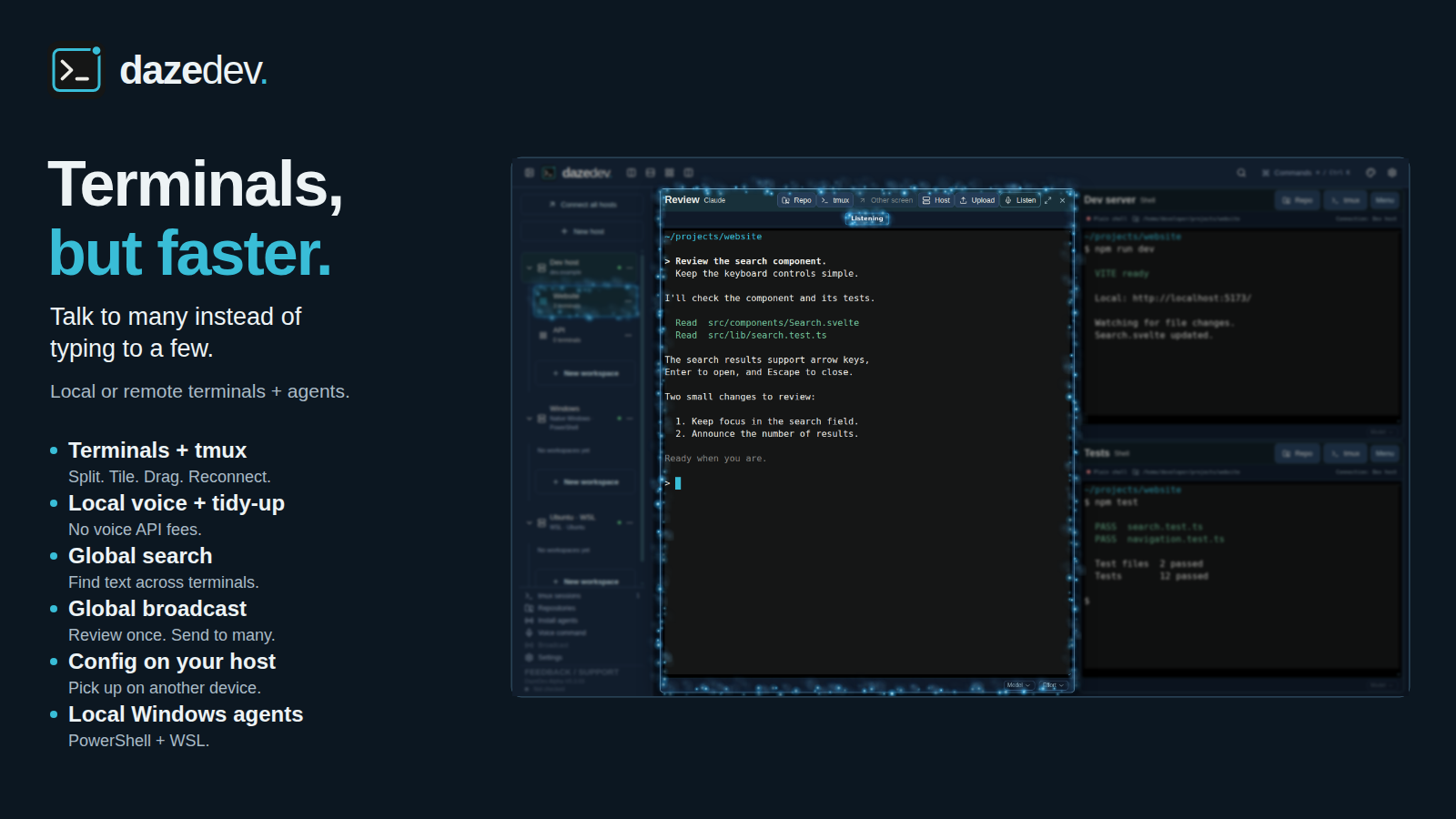Open Menu in Dev server panel
The width and height of the screenshot is (1456, 819).
tap(1384, 200)
